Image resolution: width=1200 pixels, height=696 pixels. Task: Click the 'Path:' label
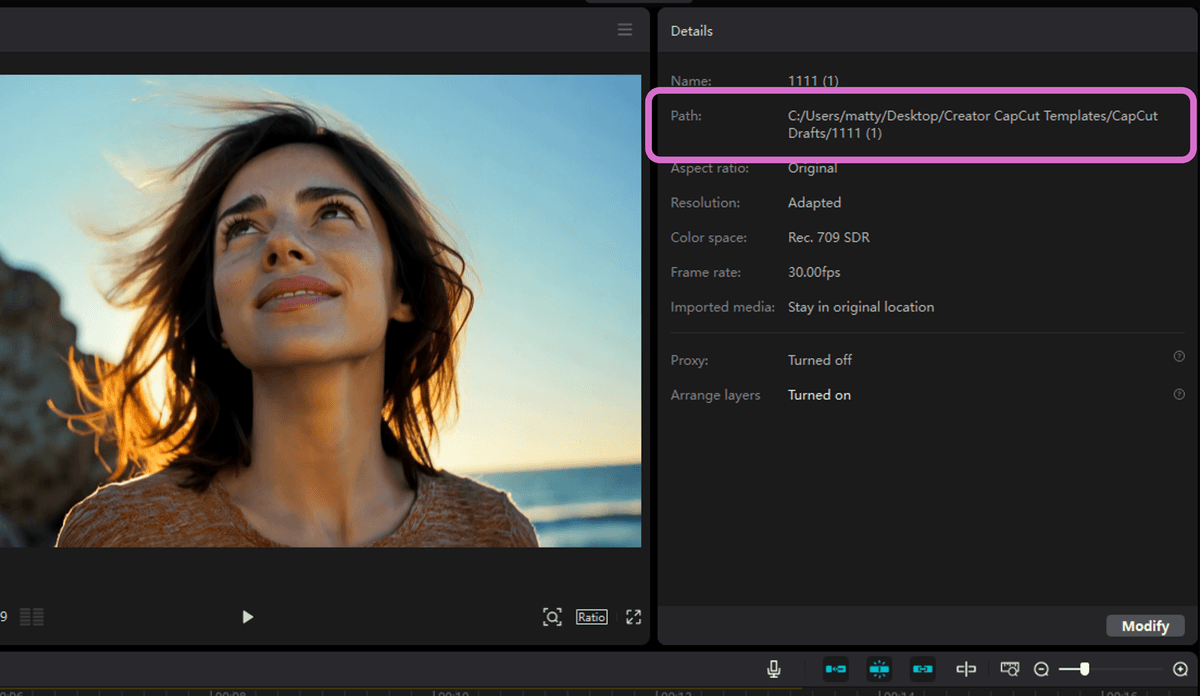(x=687, y=116)
